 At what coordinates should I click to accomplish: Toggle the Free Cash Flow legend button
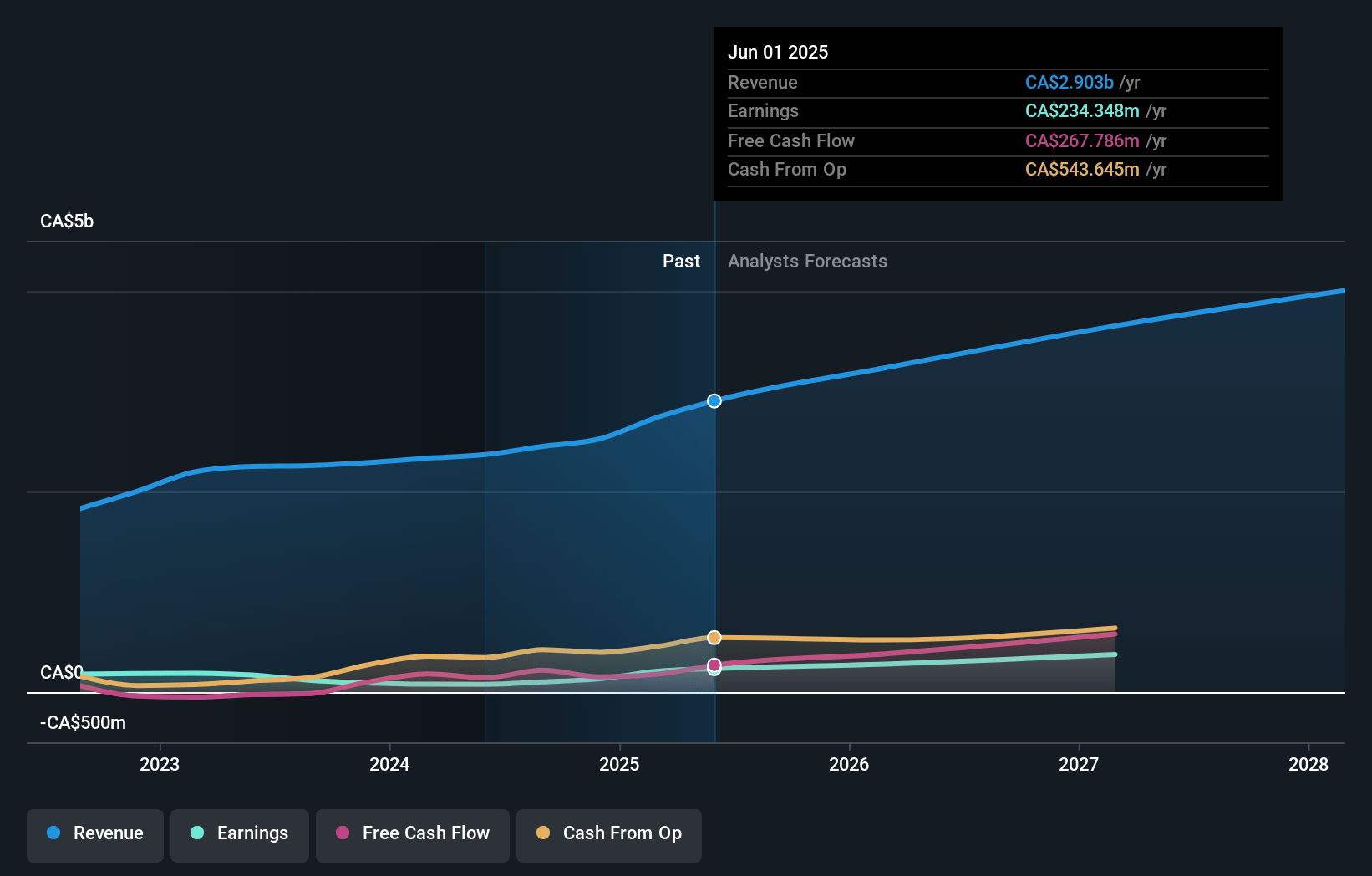413,835
